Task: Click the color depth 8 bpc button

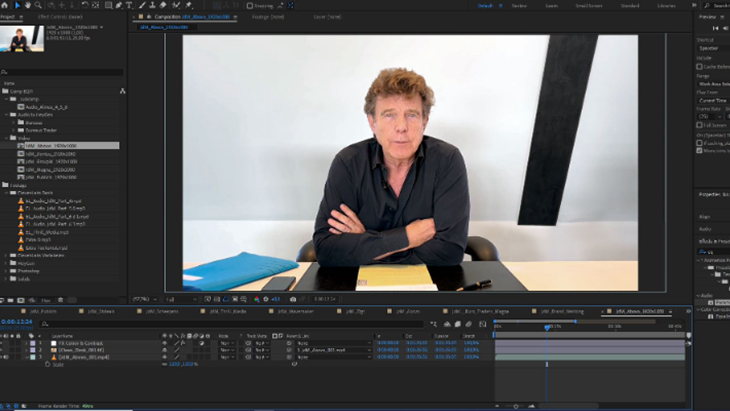Action: (46, 300)
